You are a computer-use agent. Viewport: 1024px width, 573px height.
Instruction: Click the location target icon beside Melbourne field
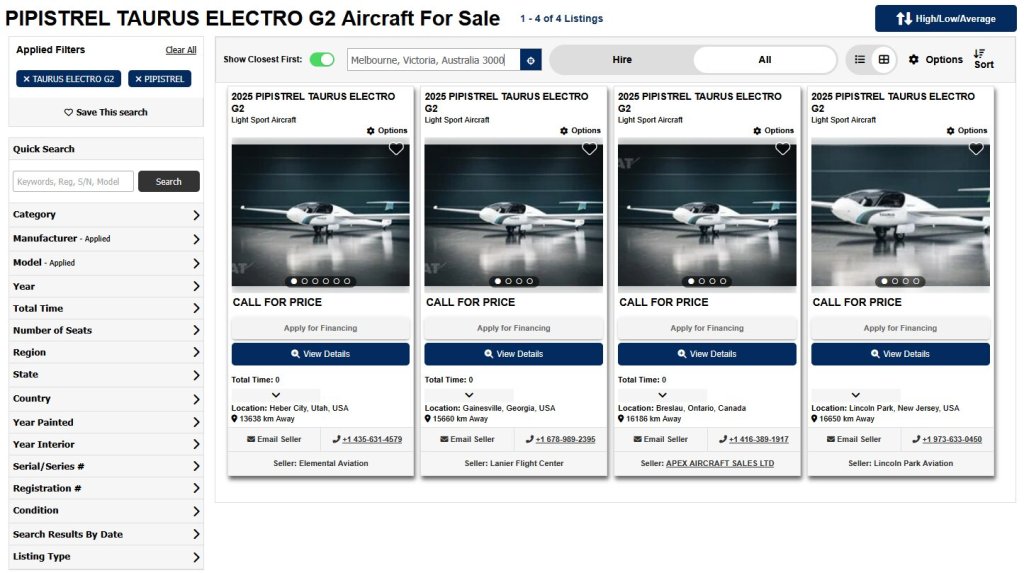pyautogui.click(x=531, y=60)
